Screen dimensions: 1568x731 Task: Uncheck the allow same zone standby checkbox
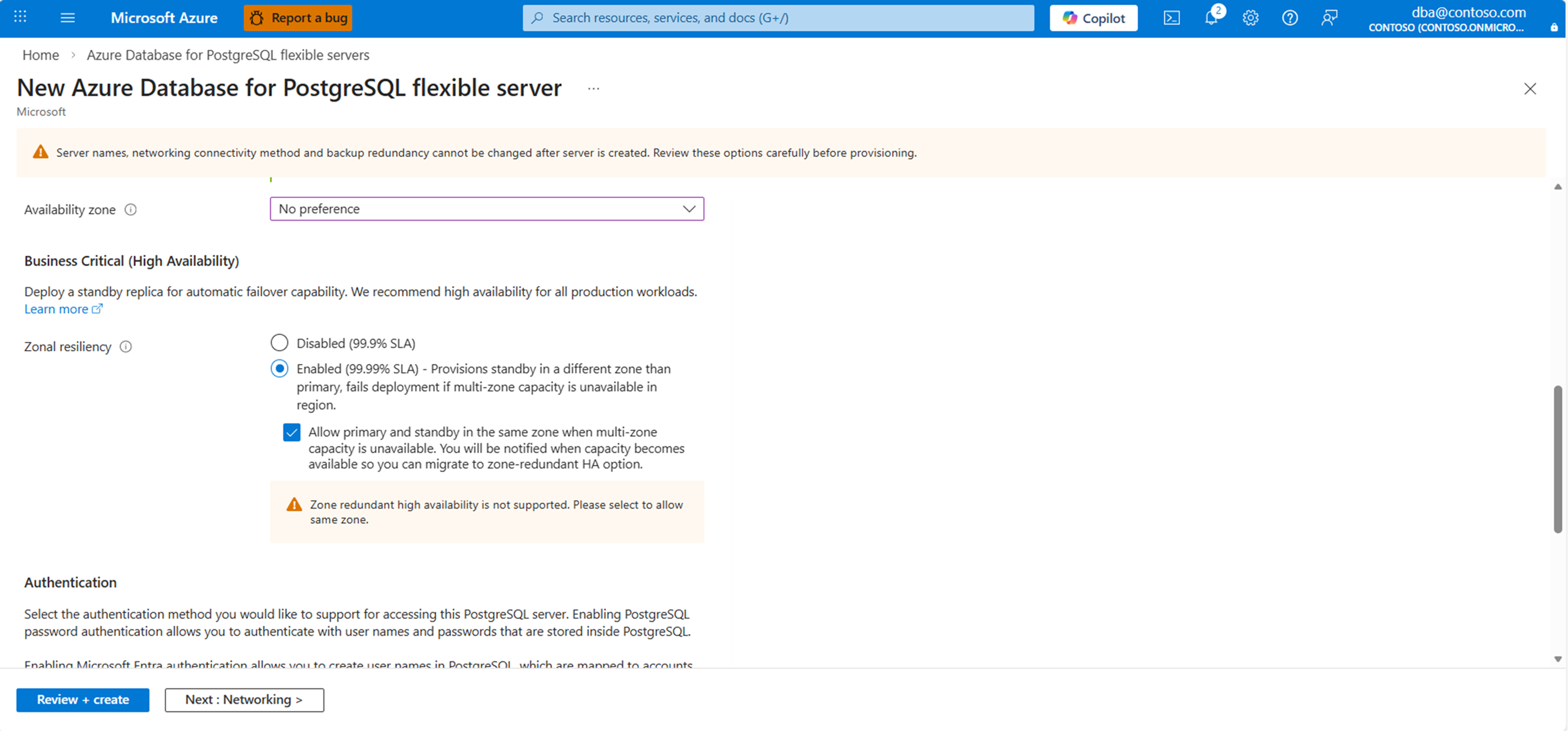point(291,432)
